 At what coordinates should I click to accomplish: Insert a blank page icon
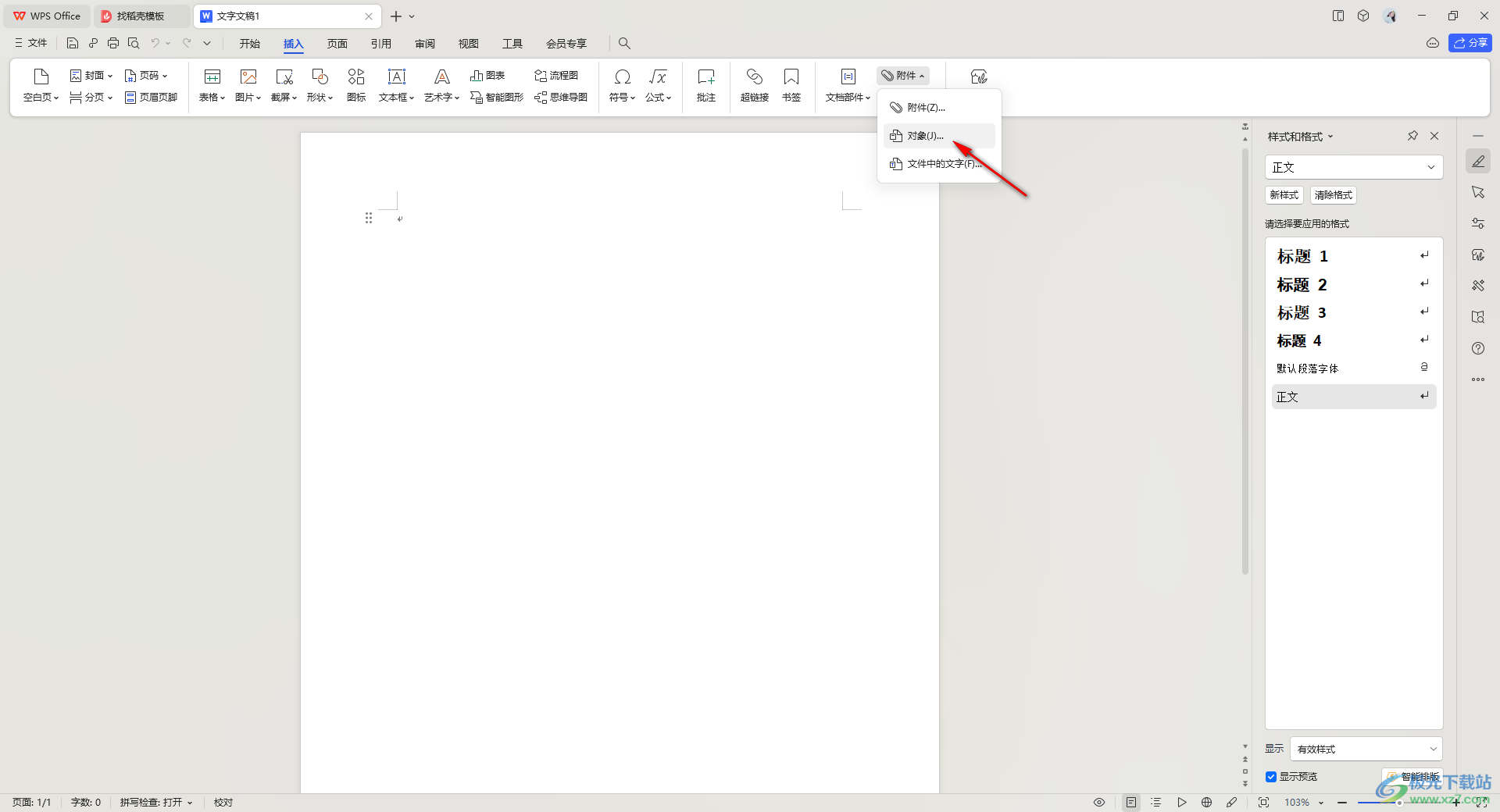point(41,85)
